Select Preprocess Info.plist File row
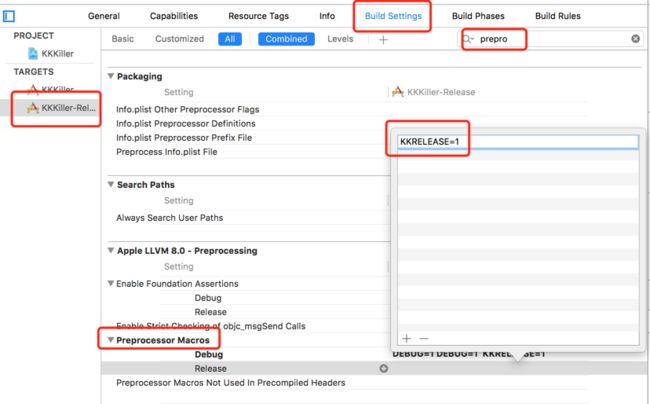 point(167,152)
